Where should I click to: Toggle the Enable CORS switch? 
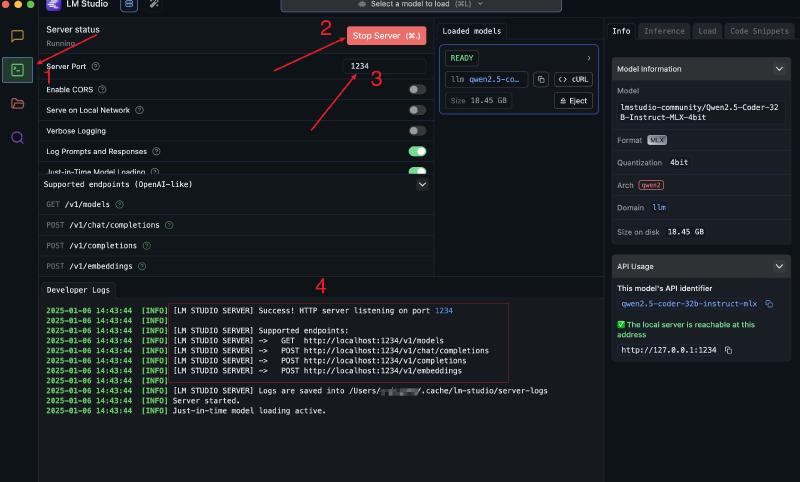(x=417, y=90)
